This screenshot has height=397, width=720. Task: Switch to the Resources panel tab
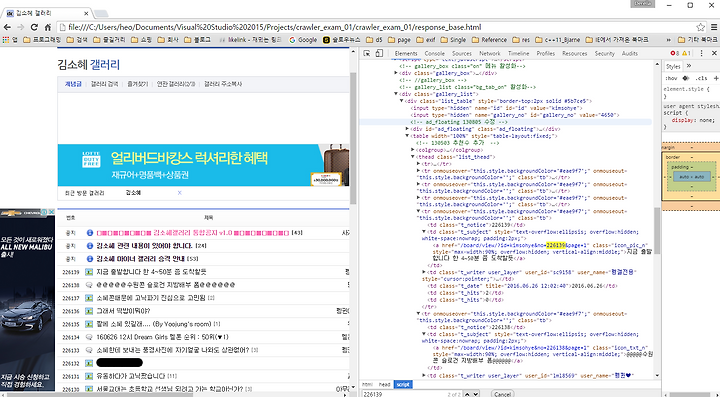tap(574, 53)
